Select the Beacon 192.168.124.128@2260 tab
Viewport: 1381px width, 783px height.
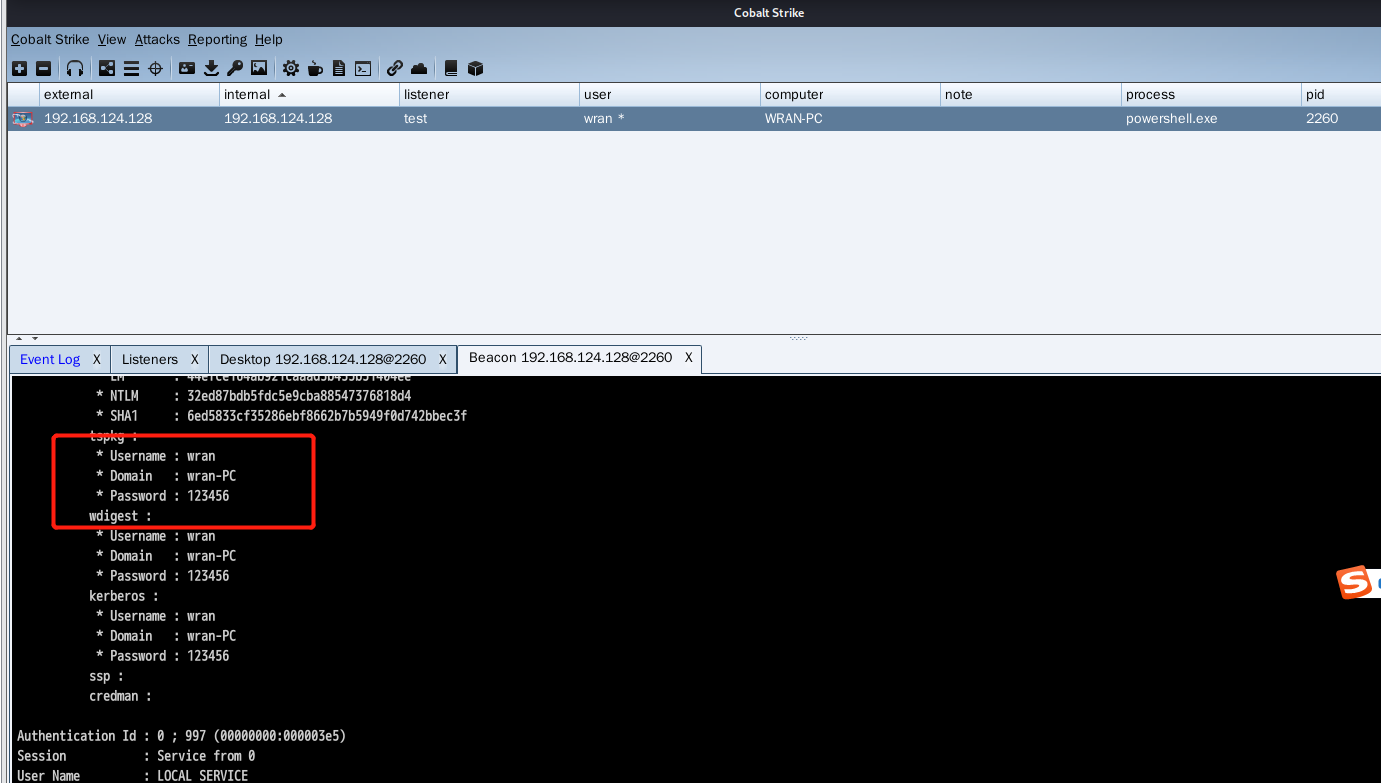click(x=570, y=358)
